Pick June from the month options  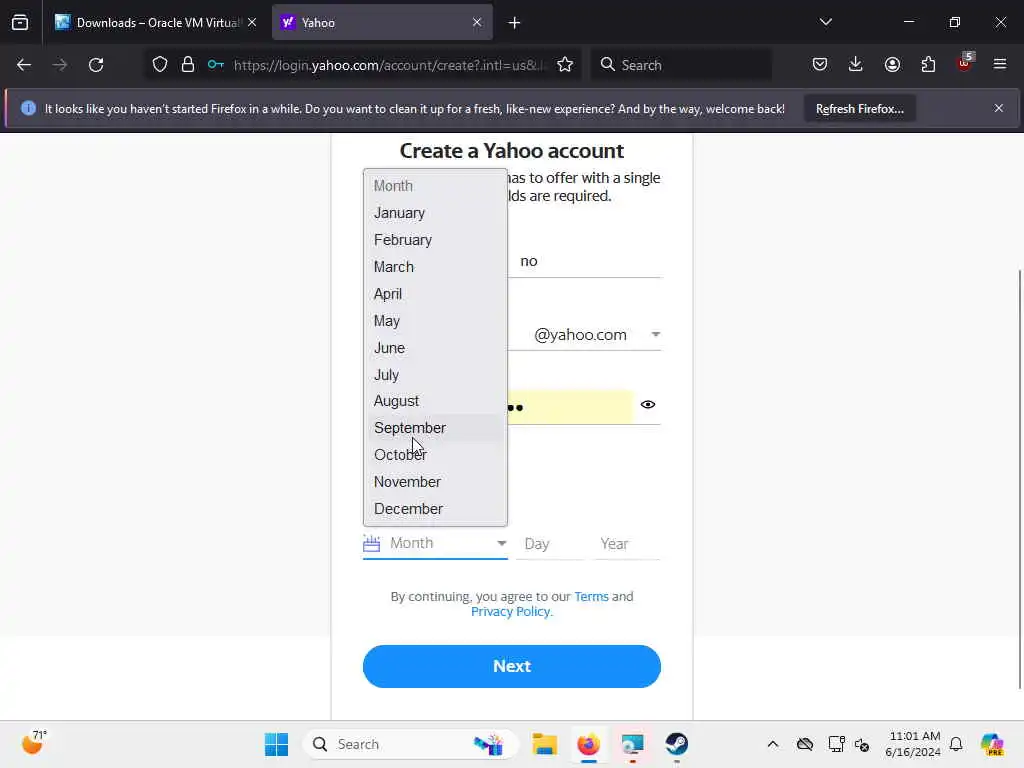[435, 347]
